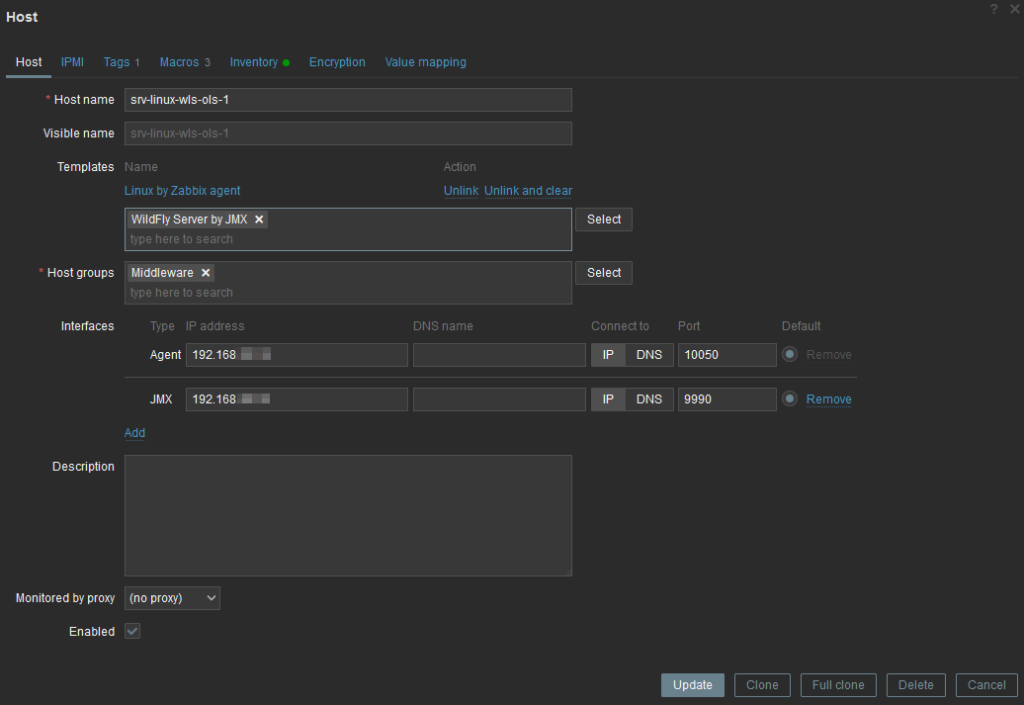Click the JMX port field
Image resolution: width=1024 pixels, height=705 pixels.
click(x=727, y=399)
